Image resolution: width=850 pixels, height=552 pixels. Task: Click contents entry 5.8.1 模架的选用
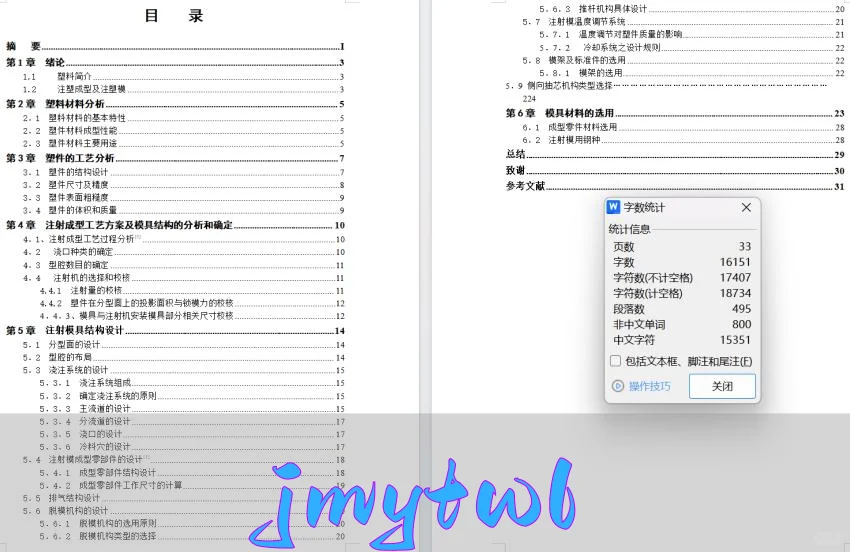(692, 73)
